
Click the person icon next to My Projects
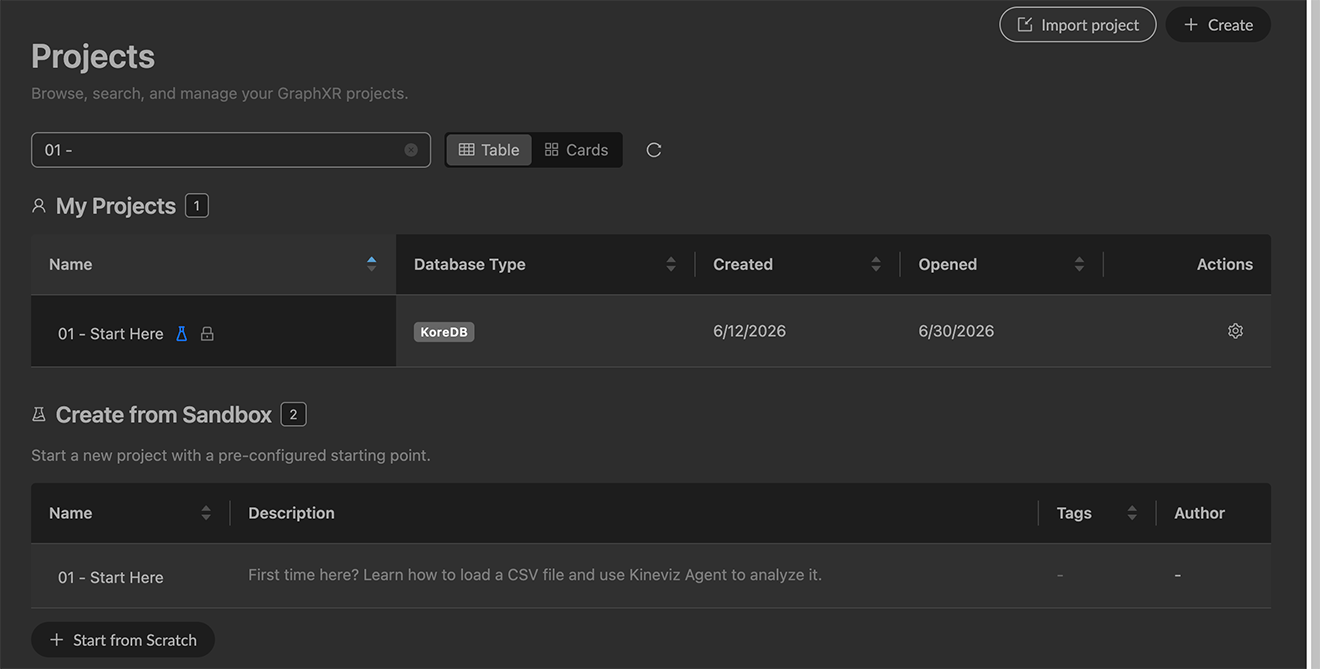39,206
